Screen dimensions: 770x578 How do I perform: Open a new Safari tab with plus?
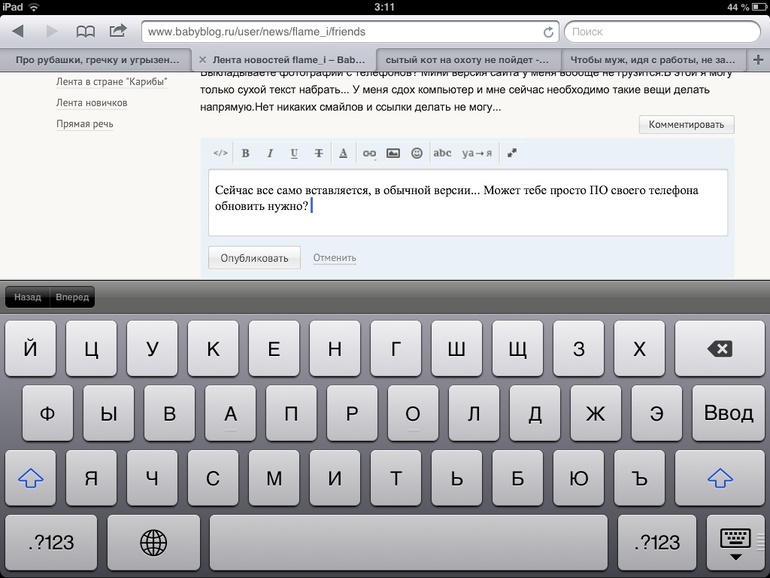click(x=758, y=60)
